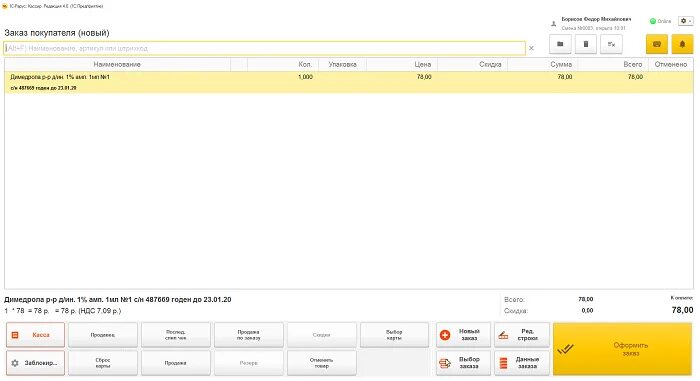
Task: Click the 78,00 cell under Всего column
Action: (x=635, y=77)
